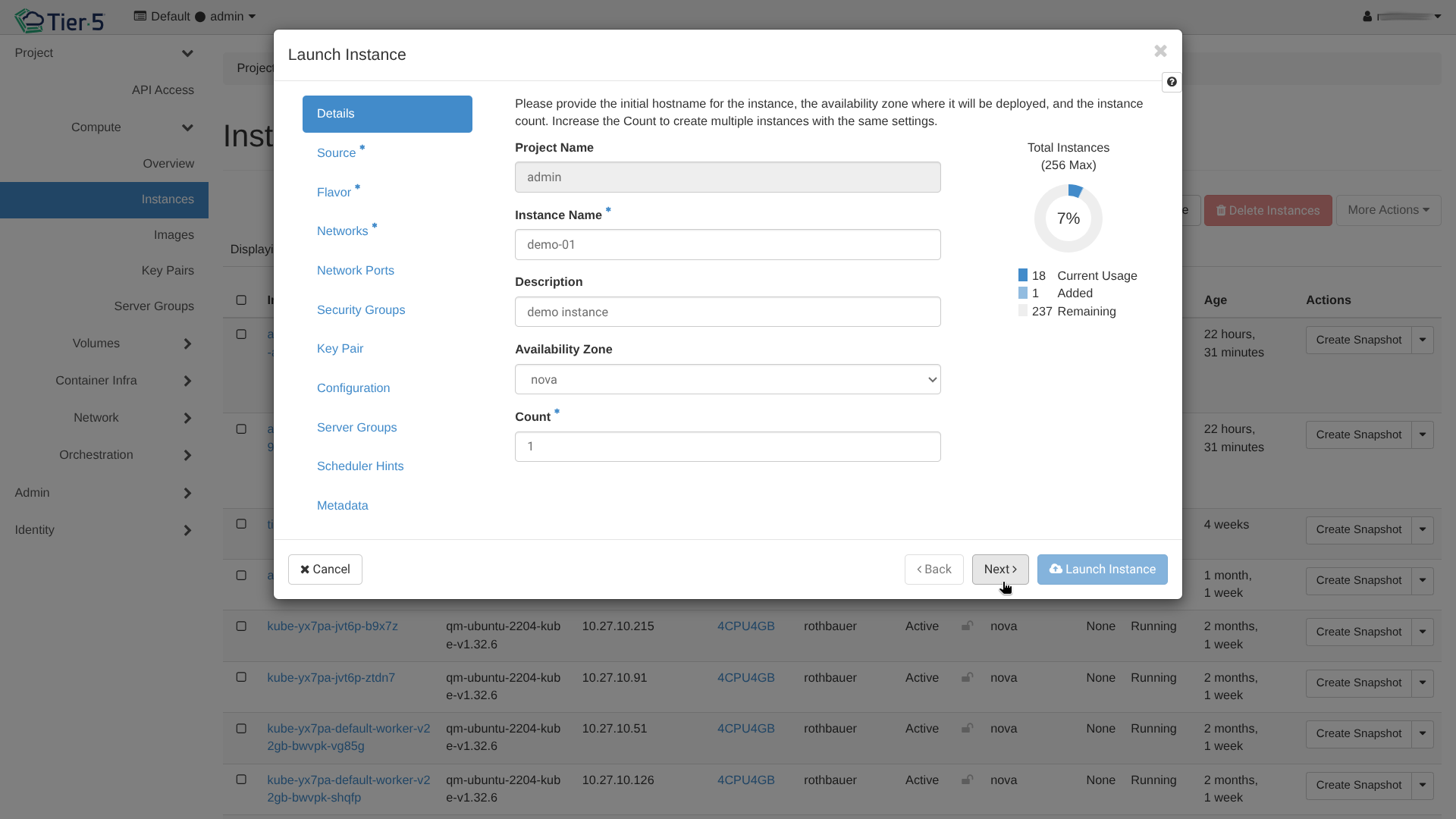Click the Cancel button

325,570
